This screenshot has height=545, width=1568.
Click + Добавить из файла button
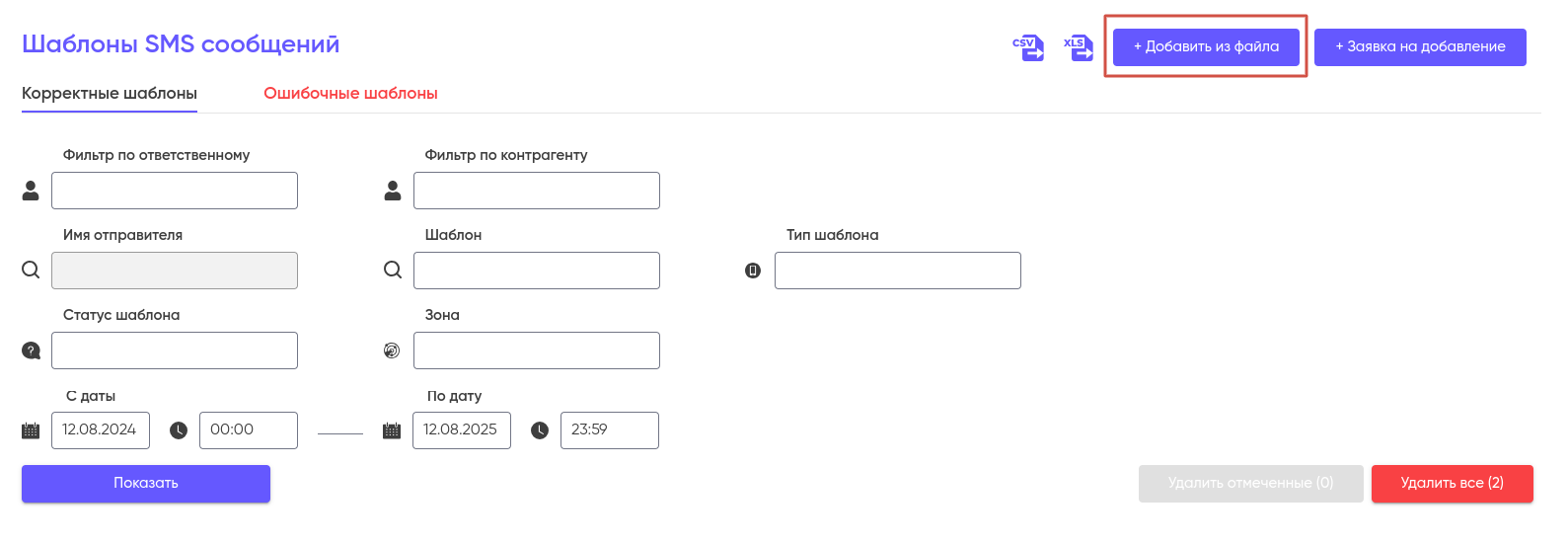[1206, 47]
